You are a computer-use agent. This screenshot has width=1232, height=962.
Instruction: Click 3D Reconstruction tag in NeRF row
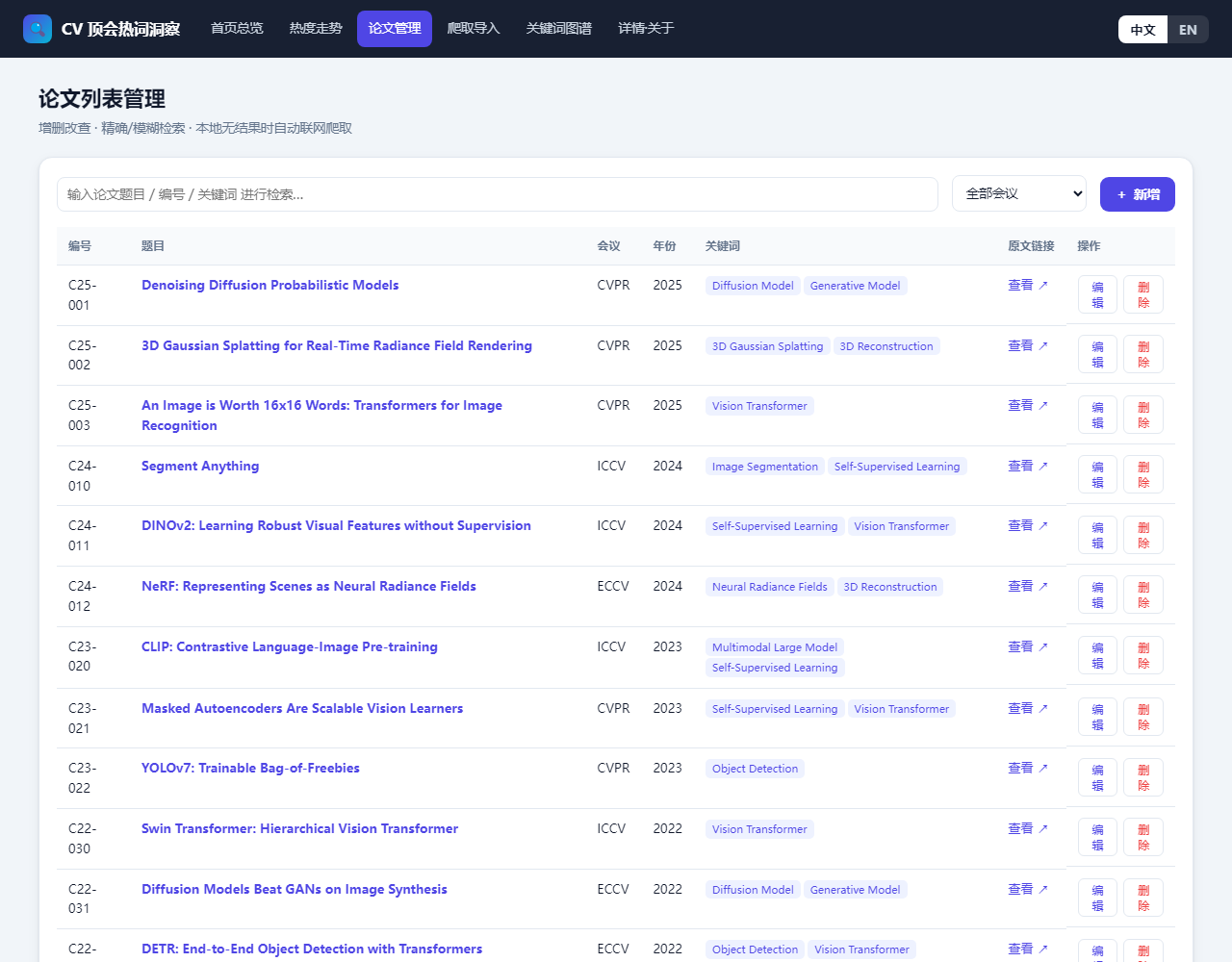(x=890, y=587)
